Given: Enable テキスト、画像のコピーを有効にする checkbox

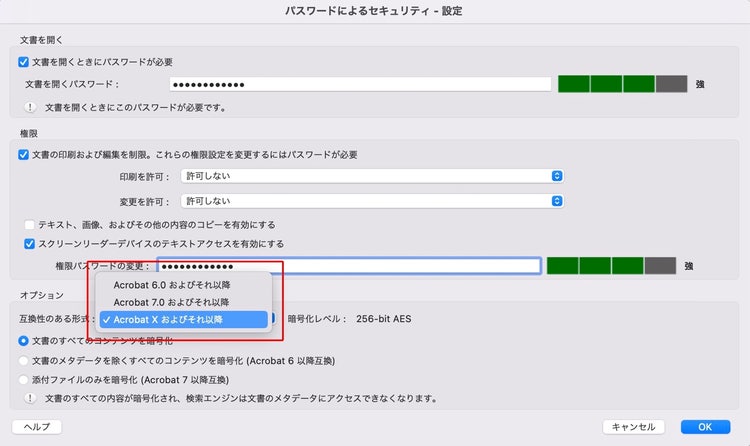Looking at the screenshot, I should (30, 224).
